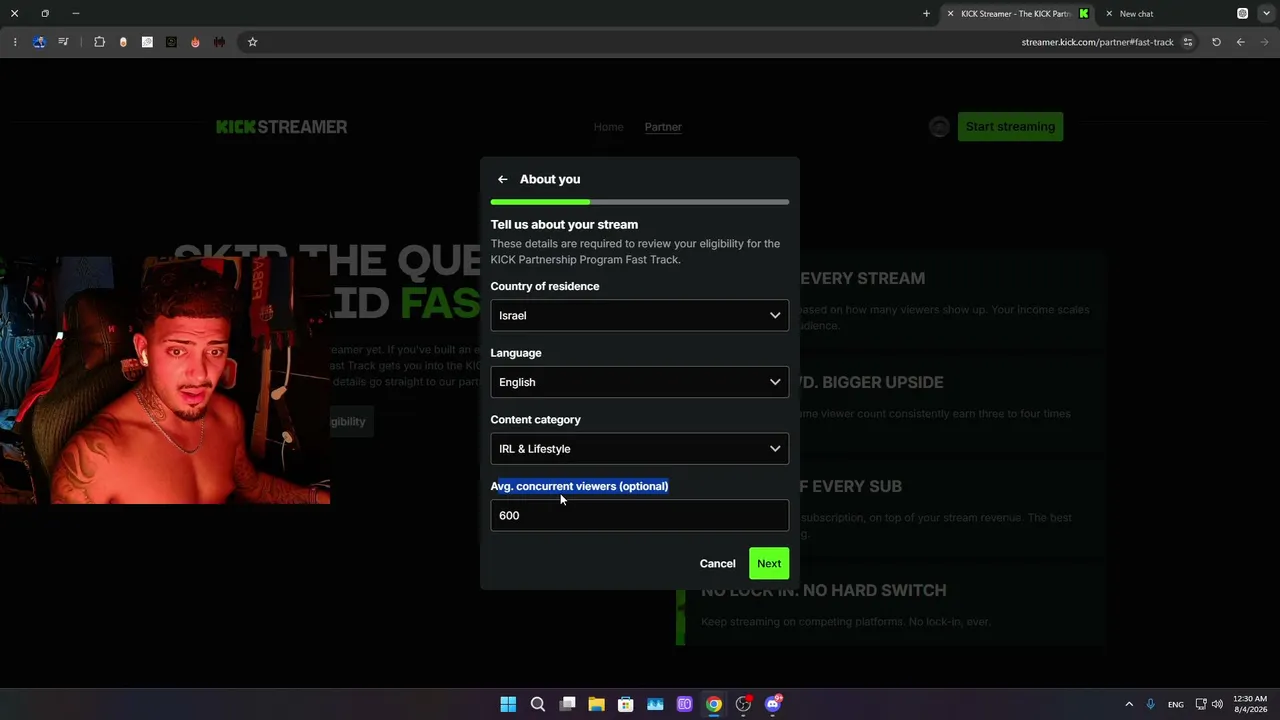Open Chrome's three-dot menu
Image resolution: width=1280 pixels, height=720 pixels.
click(15, 42)
